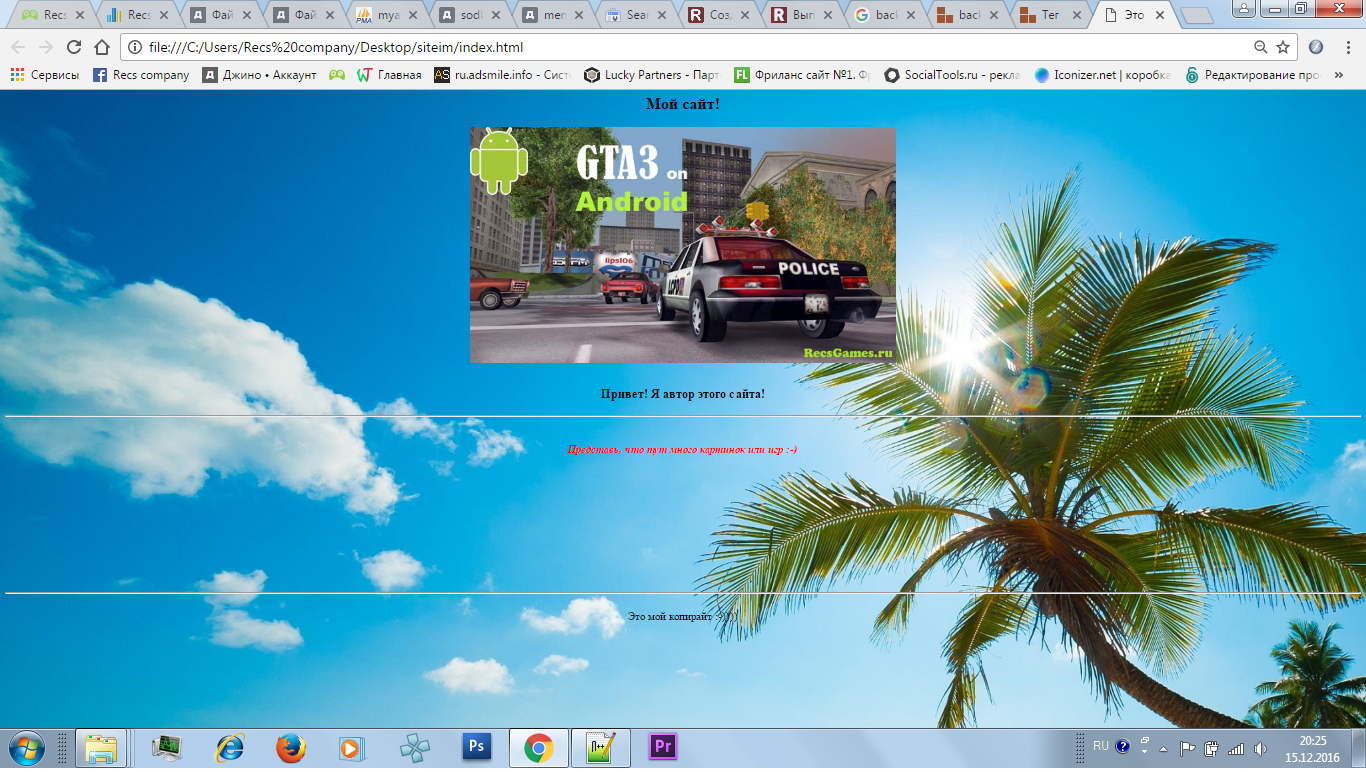Bookmark this page with the star icon
The height and width of the screenshot is (772, 1366).
click(1283, 47)
